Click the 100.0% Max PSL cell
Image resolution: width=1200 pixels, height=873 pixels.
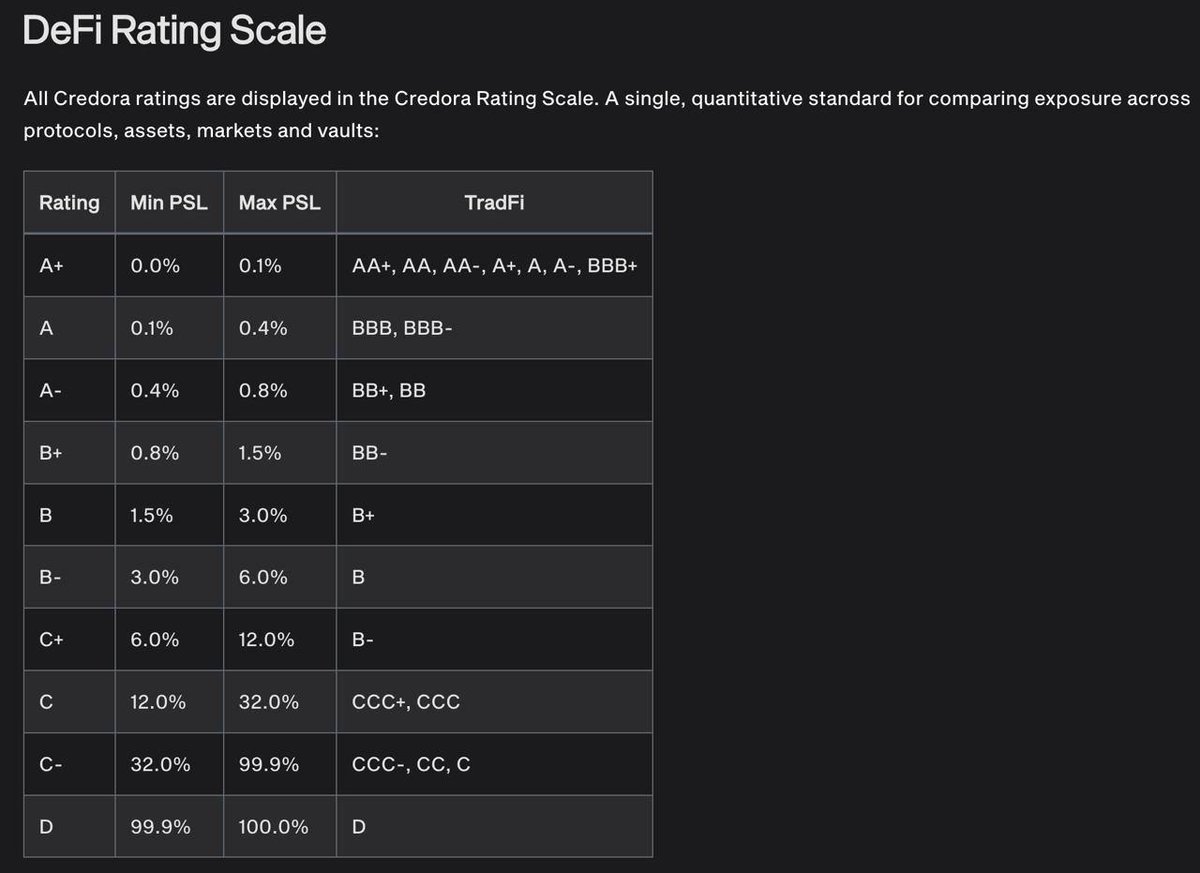tap(274, 827)
